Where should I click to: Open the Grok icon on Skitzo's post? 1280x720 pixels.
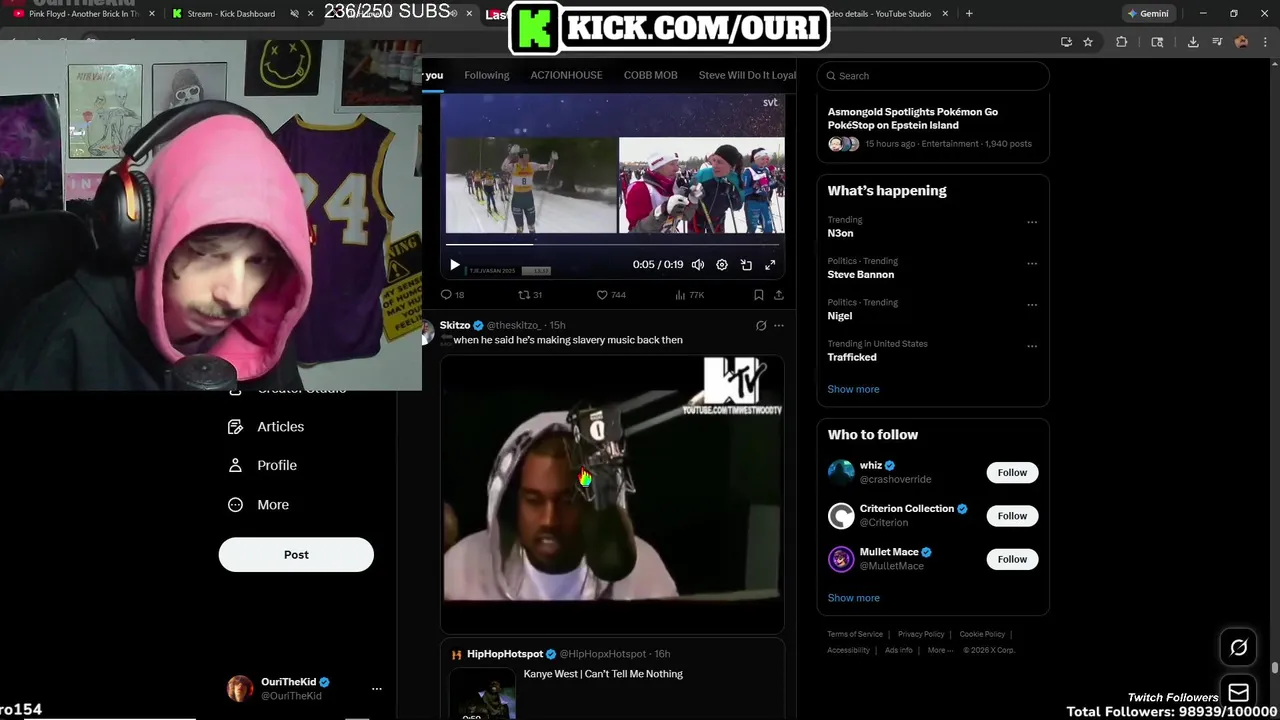[x=761, y=326]
